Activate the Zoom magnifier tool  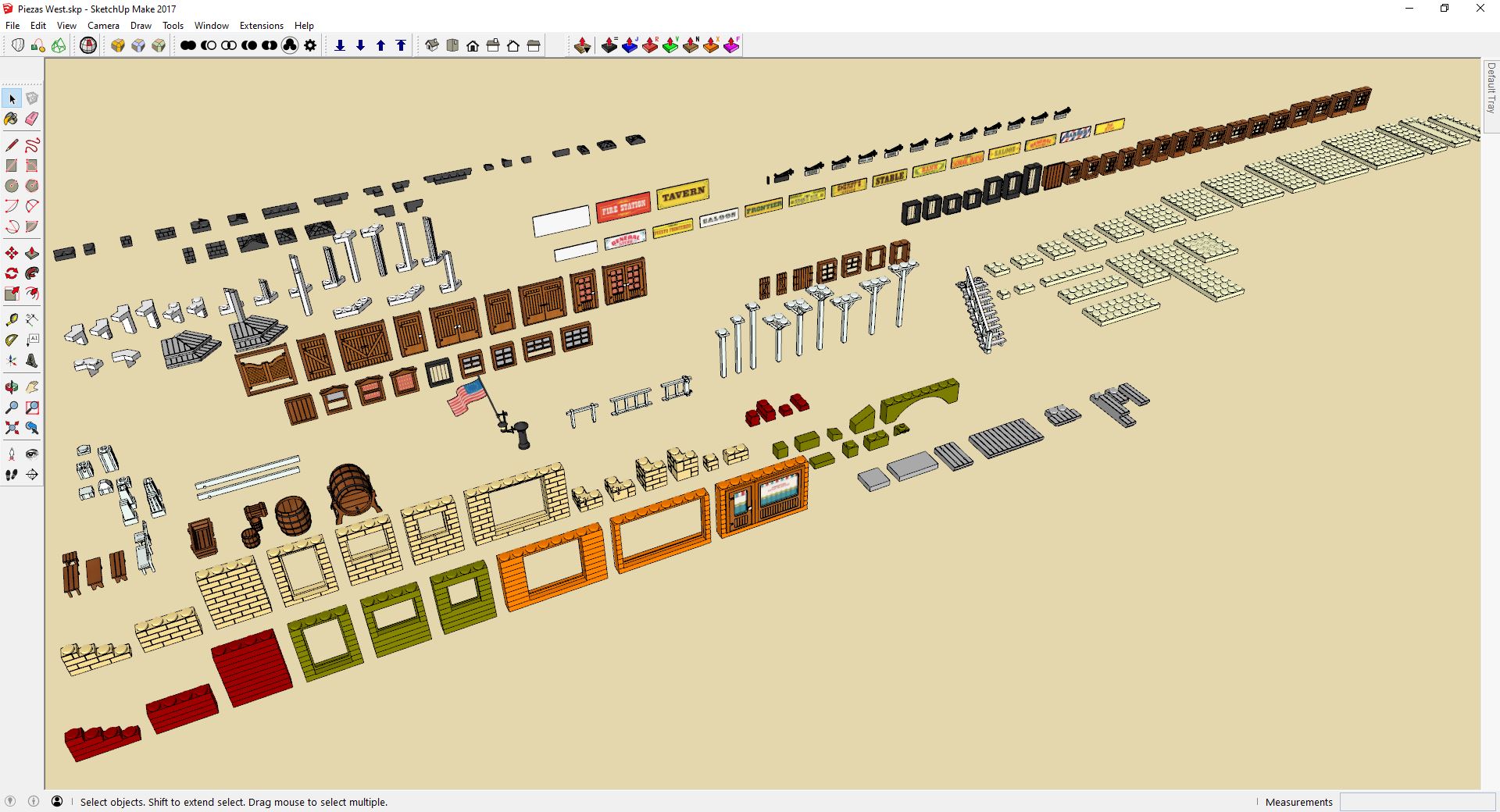tap(12, 408)
